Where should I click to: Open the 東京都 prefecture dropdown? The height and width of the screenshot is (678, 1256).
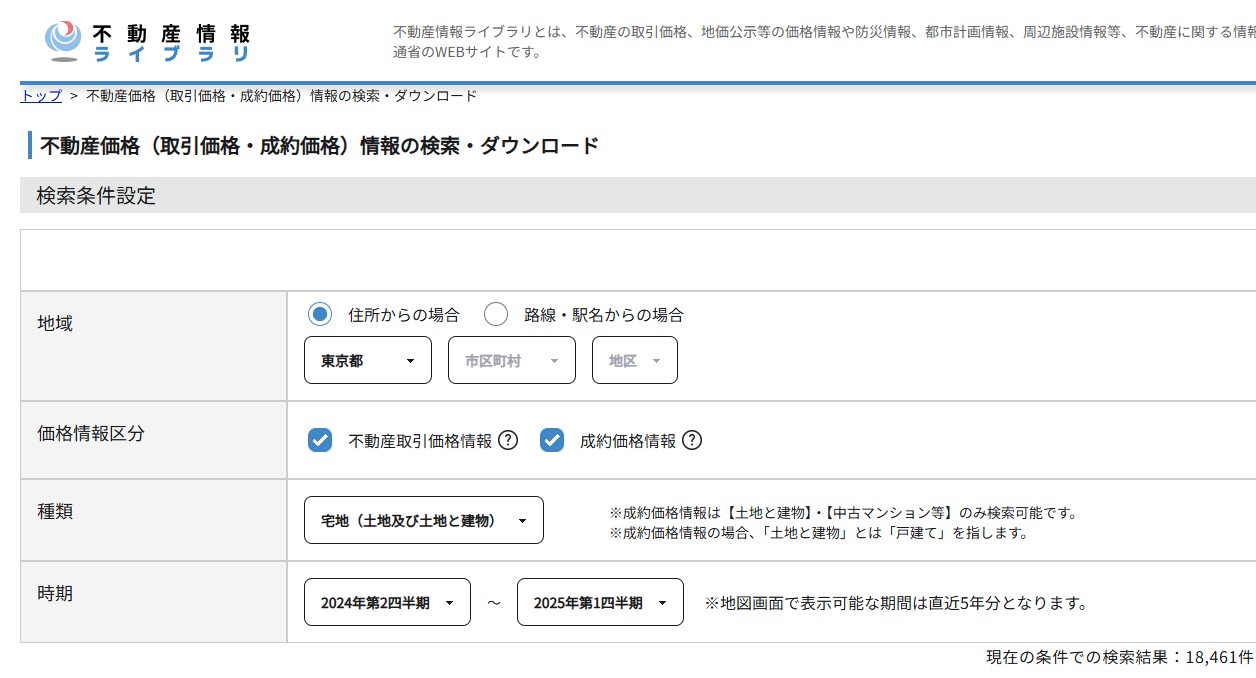click(x=367, y=360)
